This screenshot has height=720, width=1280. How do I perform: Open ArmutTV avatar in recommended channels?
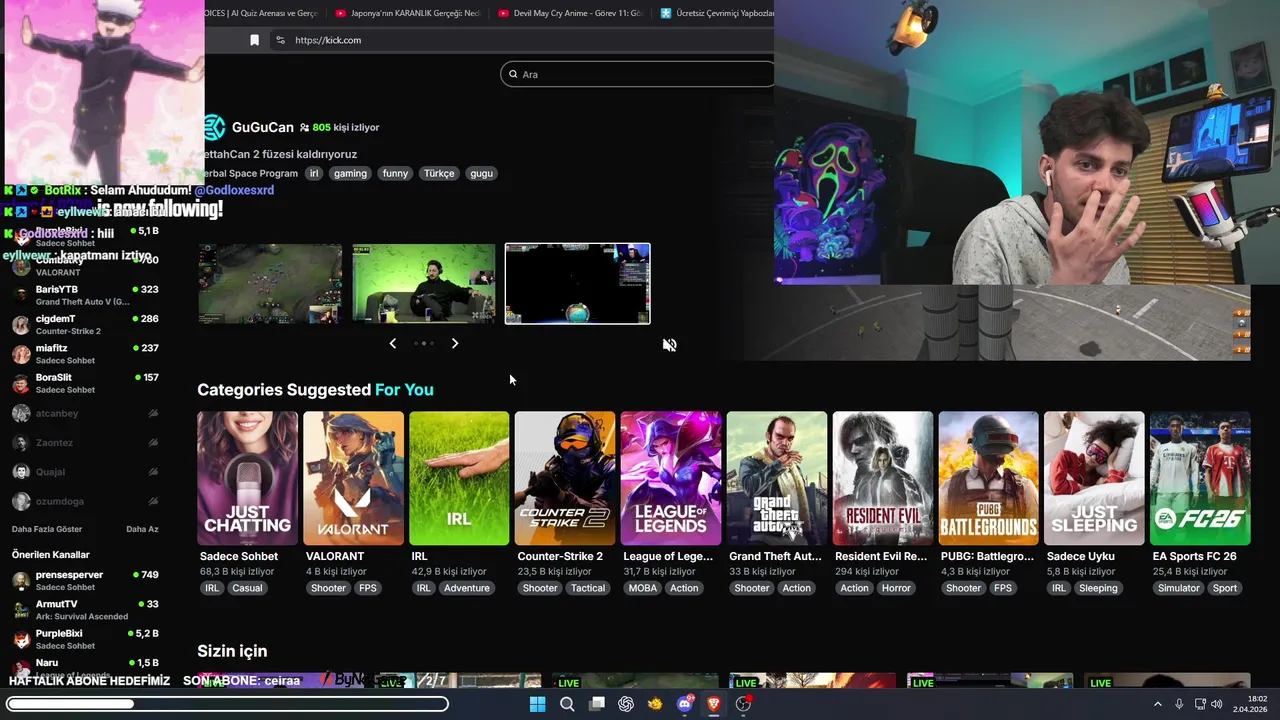tap(21, 609)
